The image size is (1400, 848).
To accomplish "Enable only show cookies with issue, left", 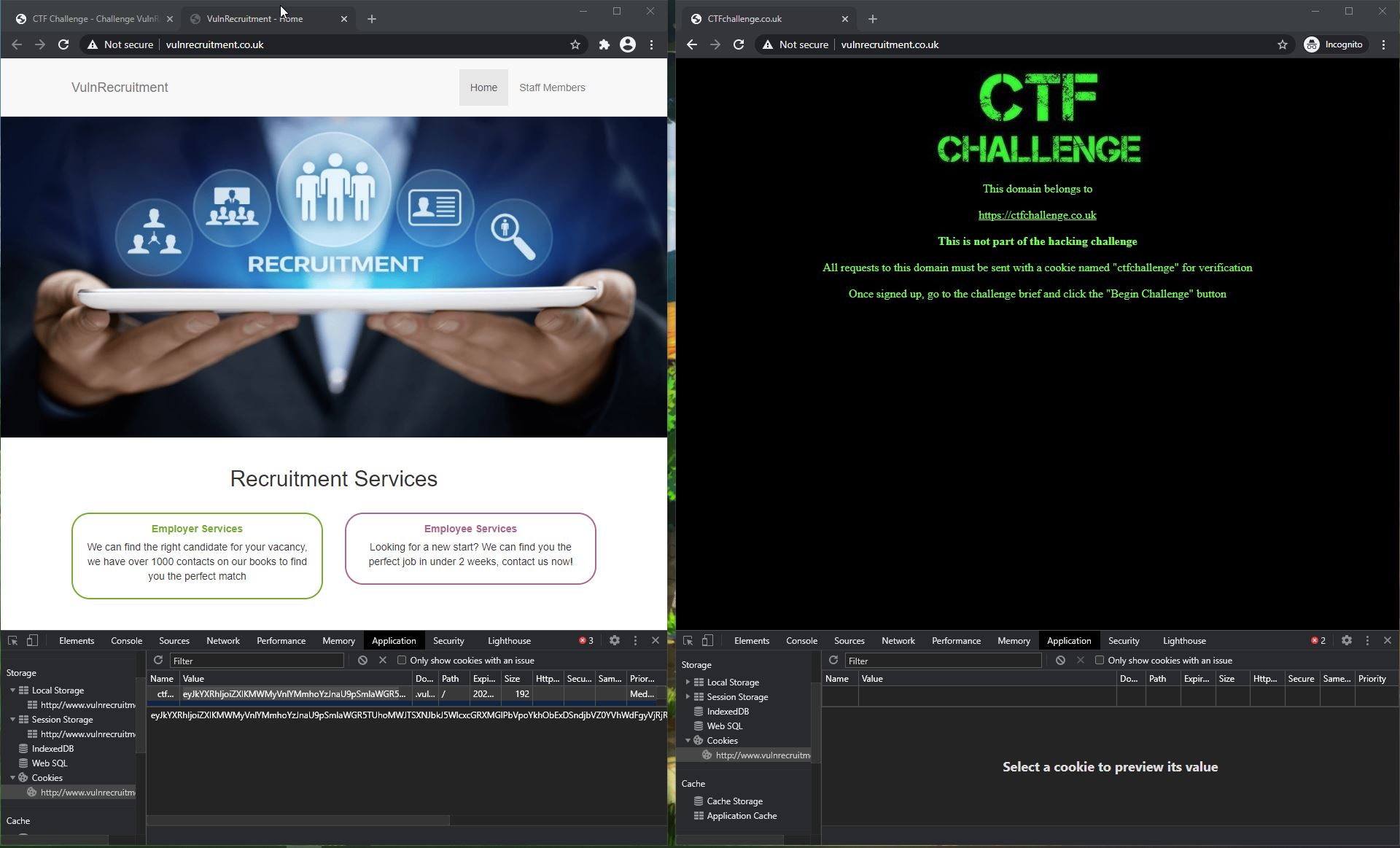I will pos(402,660).
